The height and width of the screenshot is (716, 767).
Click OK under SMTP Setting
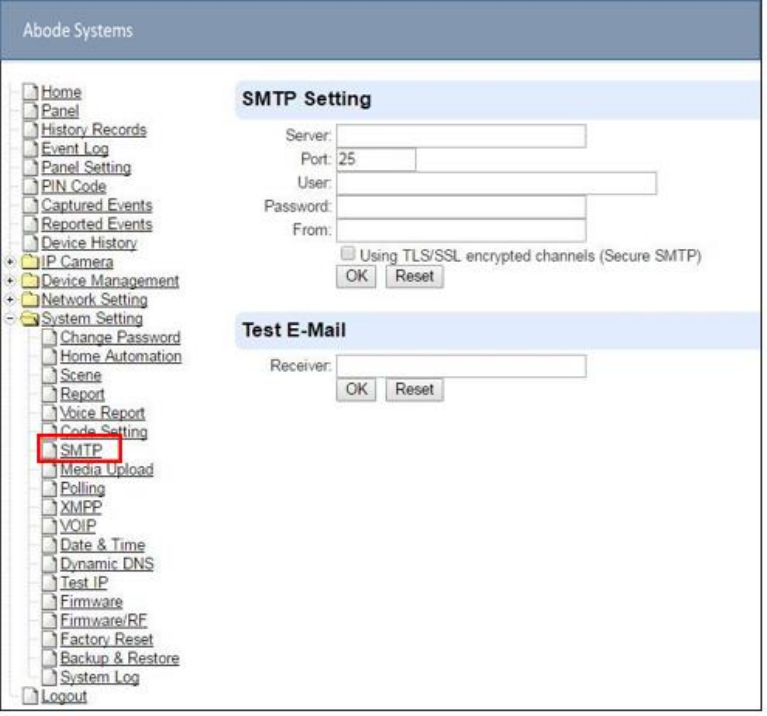coord(357,276)
